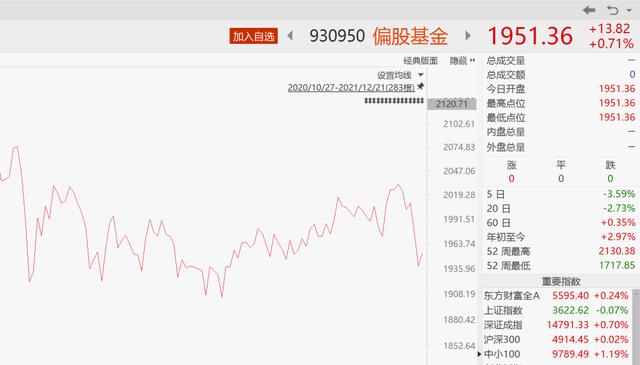Click the 1935.96 axis value
The height and width of the screenshot is (365, 640).
(x=459, y=269)
